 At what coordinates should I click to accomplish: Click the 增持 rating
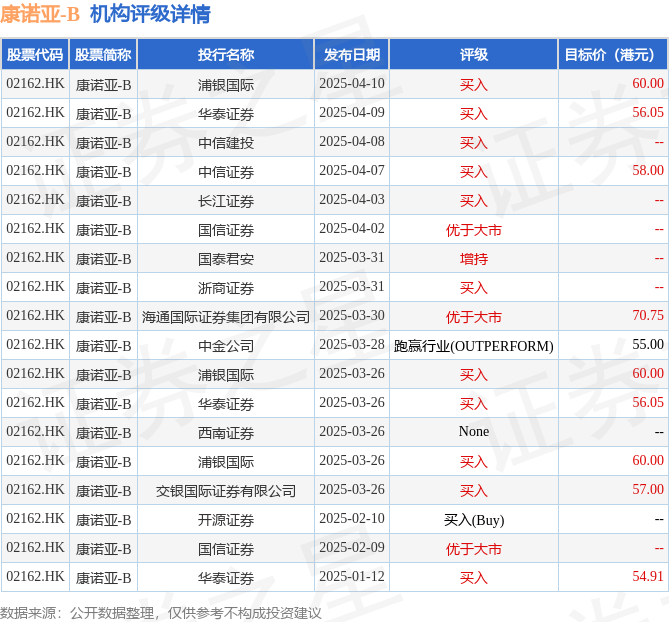474,259
